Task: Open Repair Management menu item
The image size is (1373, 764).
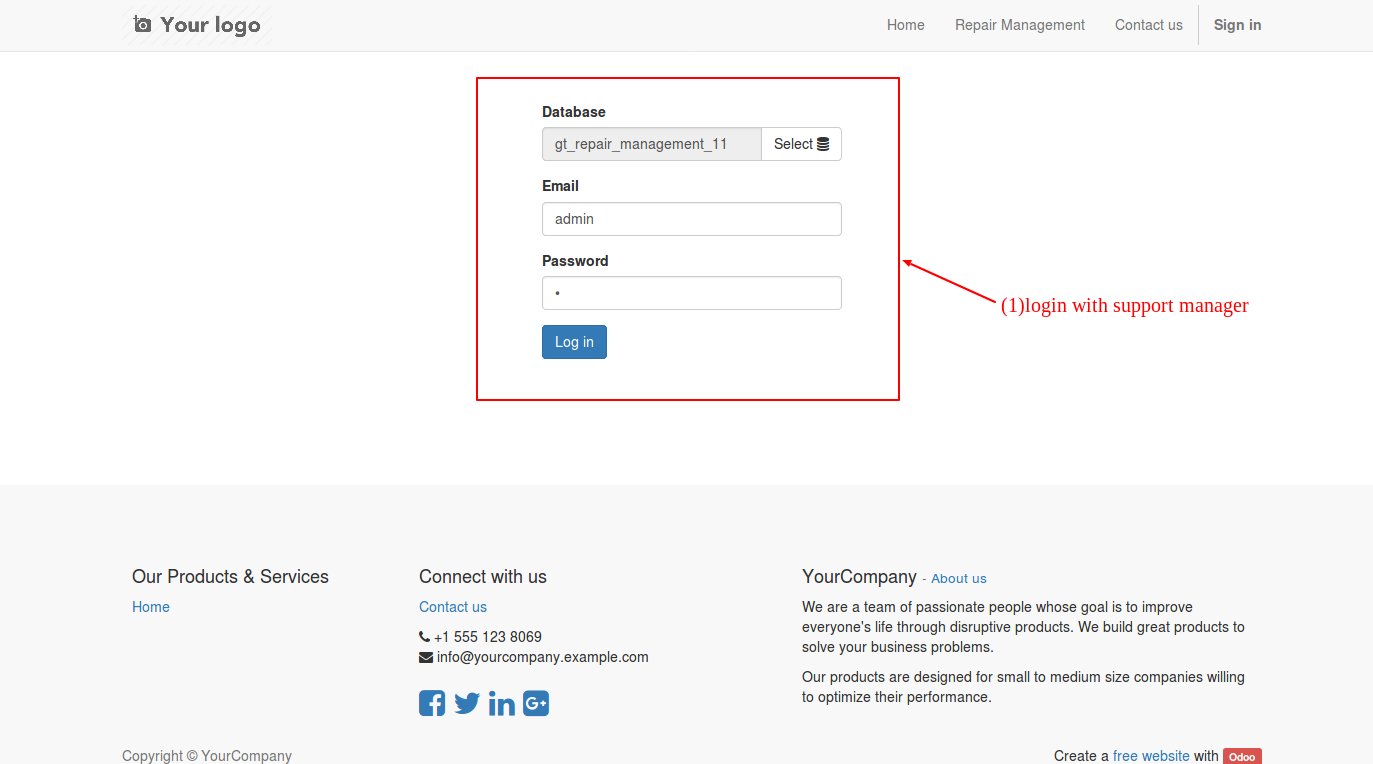Action: pyautogui.click(x=1020, y=25)
